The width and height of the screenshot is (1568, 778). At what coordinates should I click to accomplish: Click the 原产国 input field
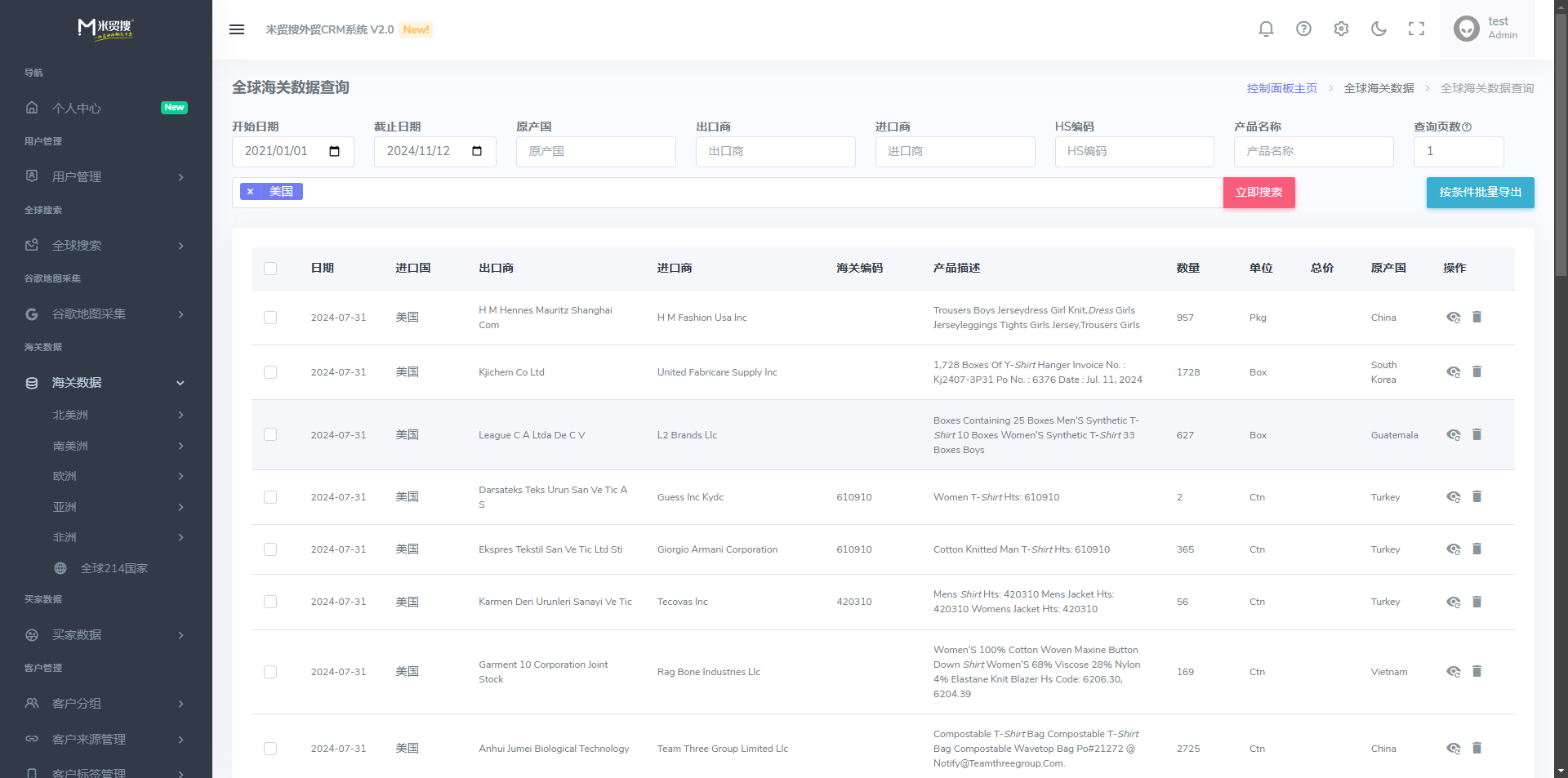coord(596,152)
